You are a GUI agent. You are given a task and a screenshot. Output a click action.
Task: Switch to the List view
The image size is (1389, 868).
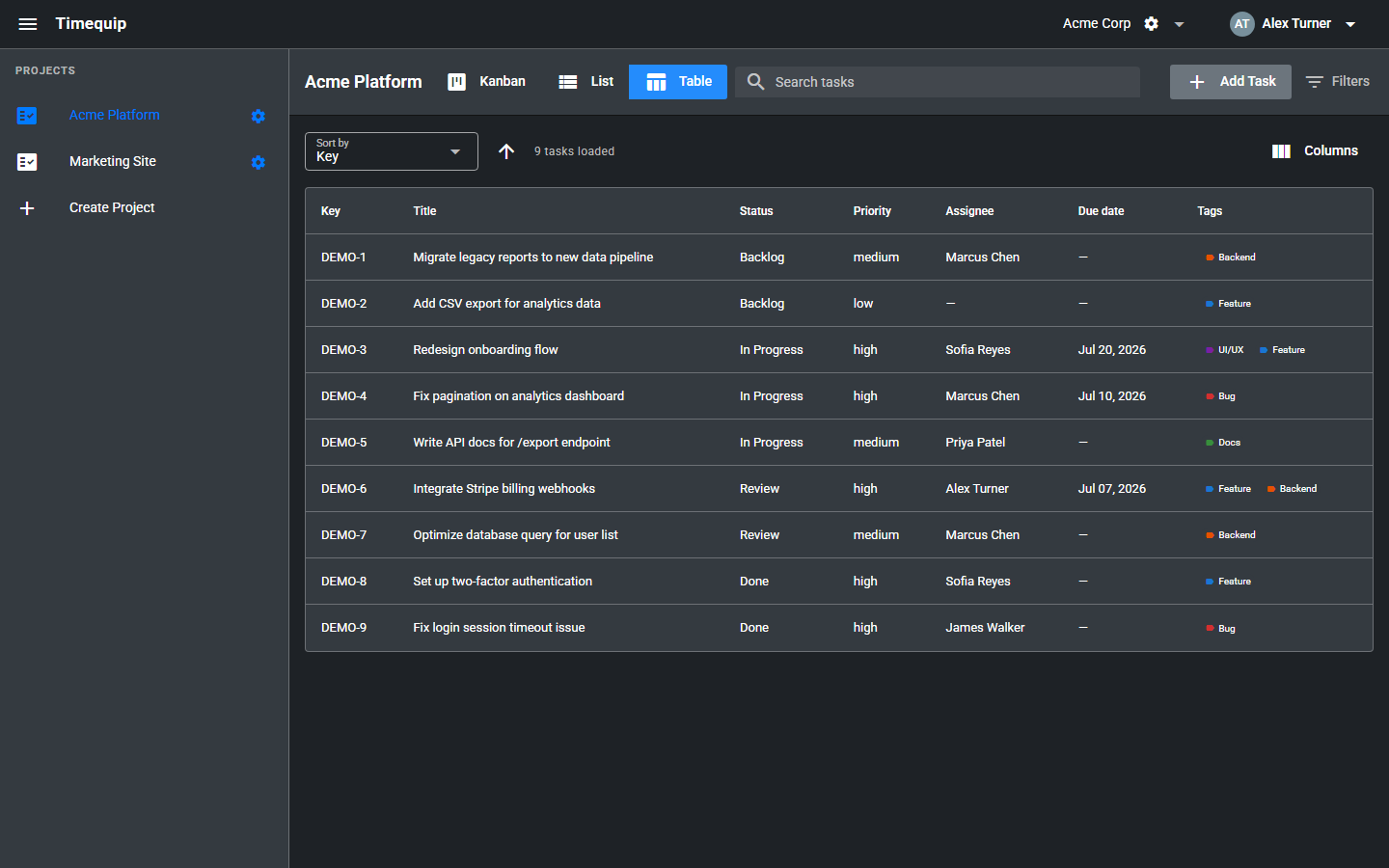tap(586, 82)
